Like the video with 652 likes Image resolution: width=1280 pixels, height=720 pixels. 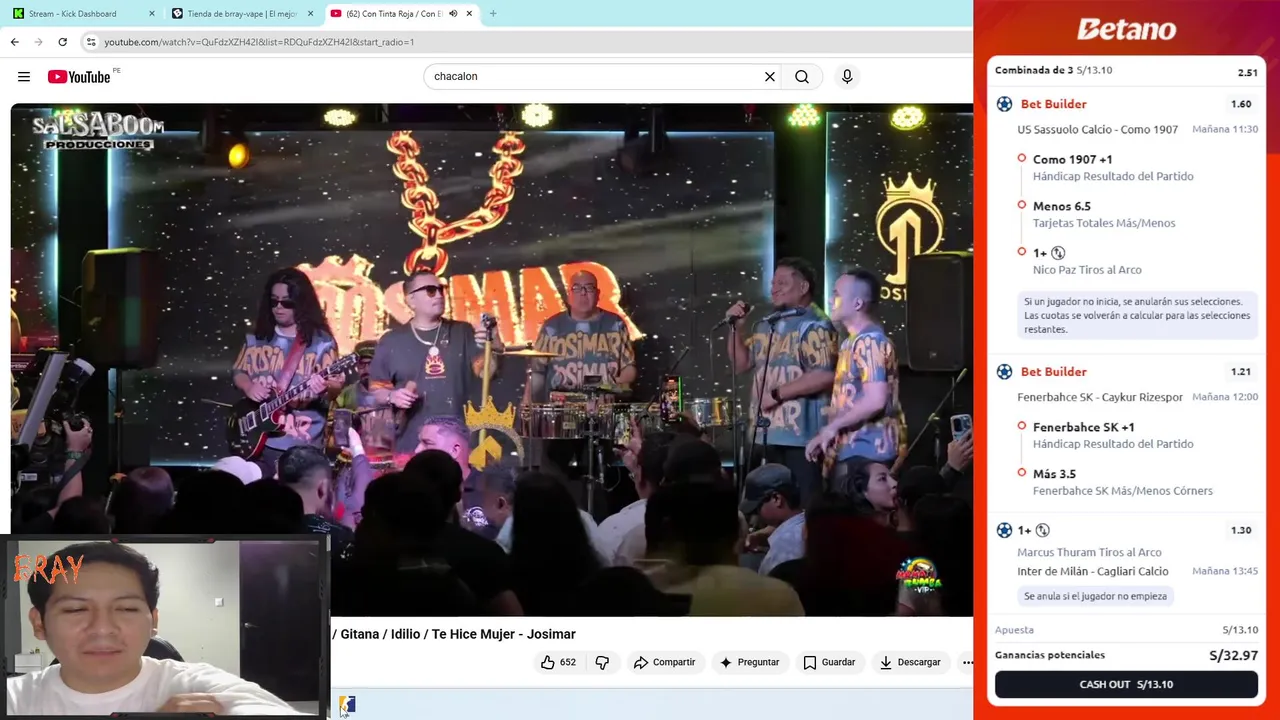point(558,662)
